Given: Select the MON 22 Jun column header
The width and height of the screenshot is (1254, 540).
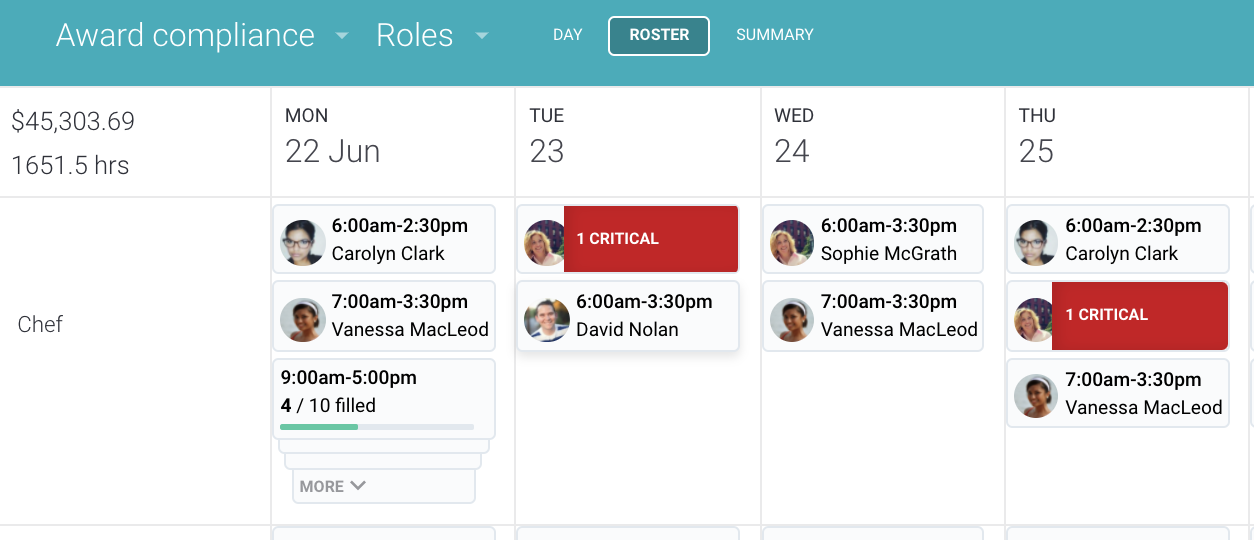Looking at the screenshot, I should (333, 135).
